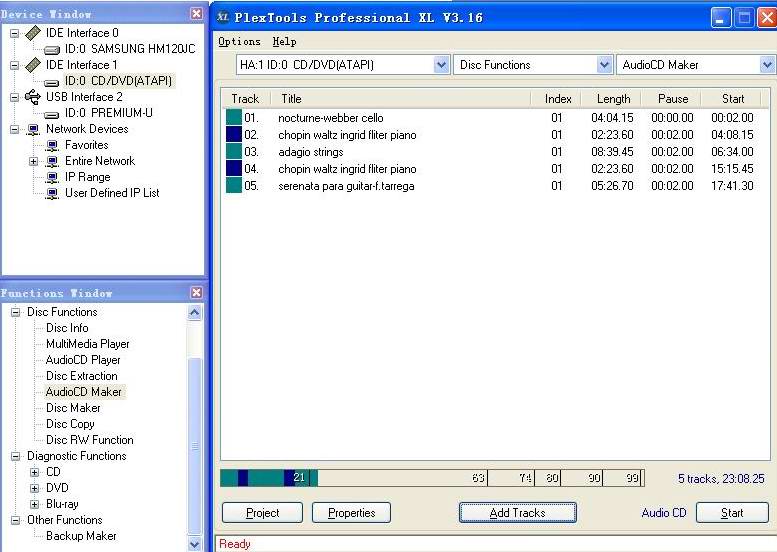Click the Functions Window scrollbar thumb
Image resolution: width=777 pixels, height=552 pixels.
coord(195,446)
